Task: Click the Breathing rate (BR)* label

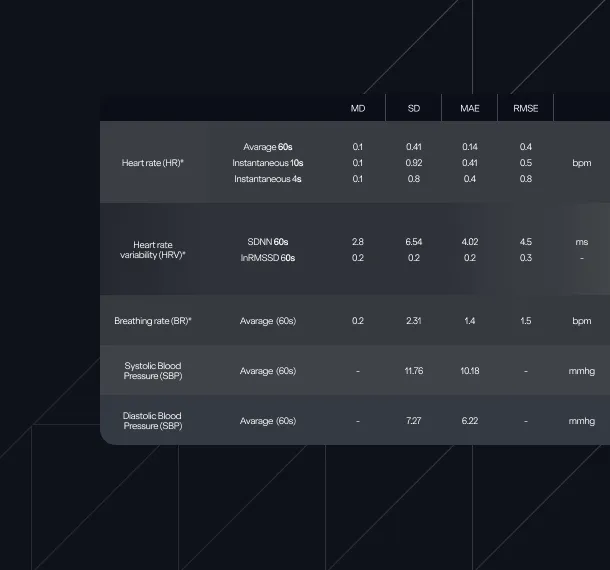Action: 152,321
